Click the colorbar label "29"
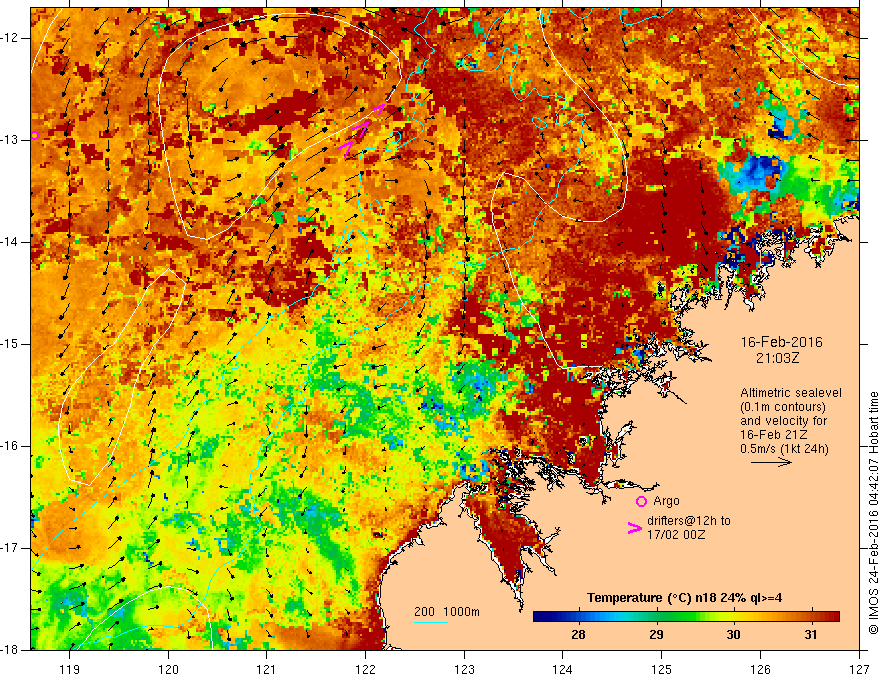880x680 pixels. point(656,635)
